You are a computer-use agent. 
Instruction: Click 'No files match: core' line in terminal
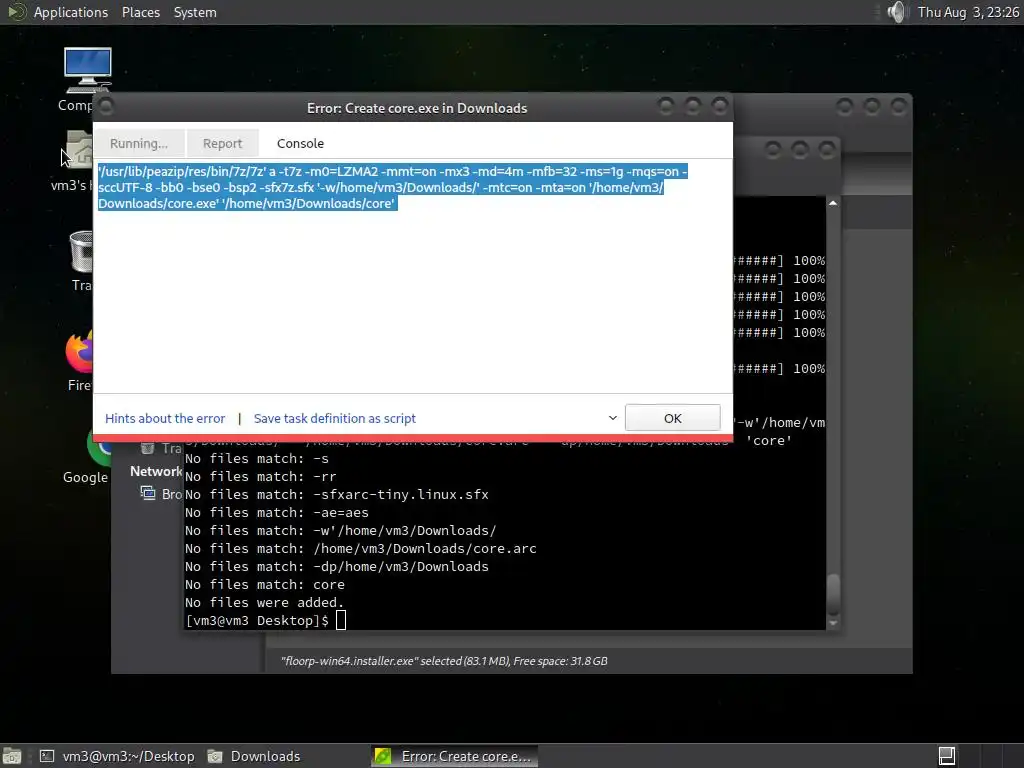coord(264,584)
